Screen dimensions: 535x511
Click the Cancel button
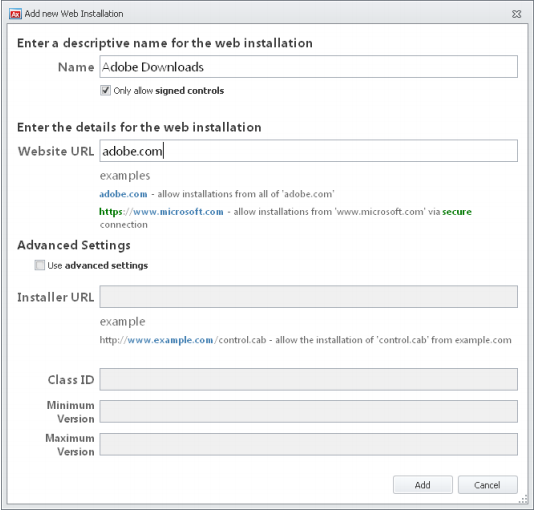point(487,484)
